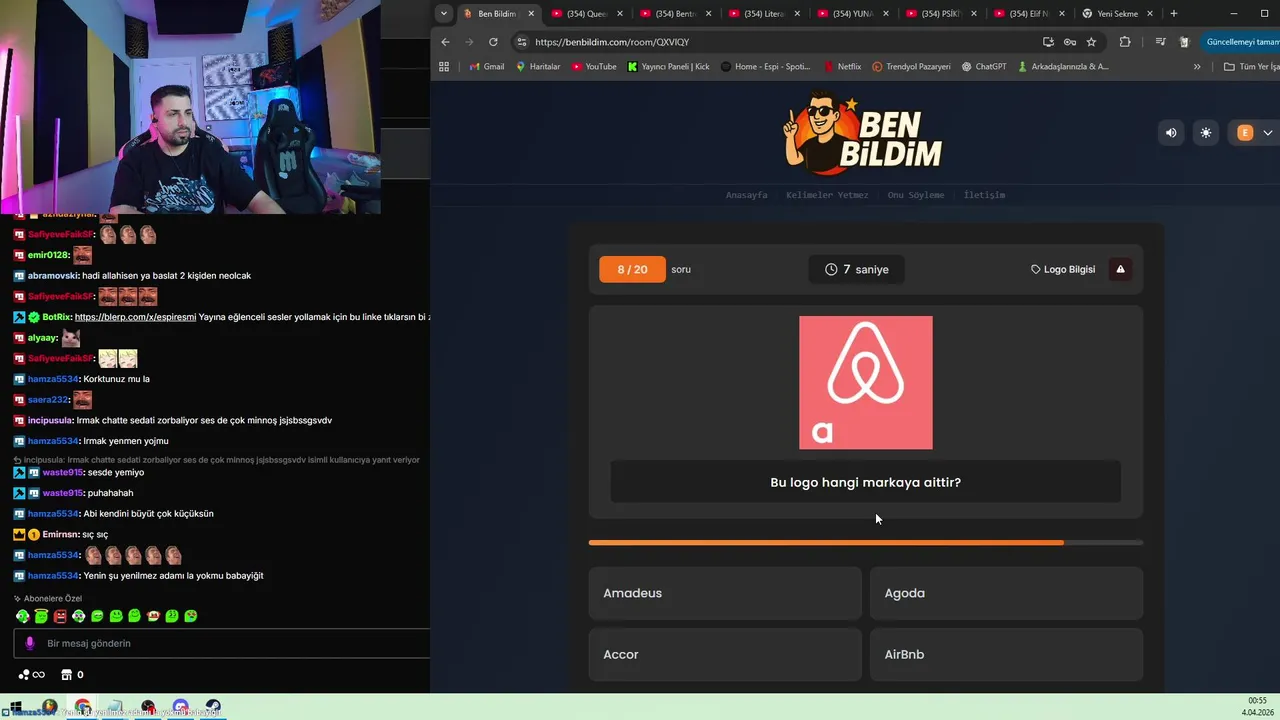The width and height of the screenshot is (1280, 720).
Task: Open a new browser tab
Action: click(1174, 13)
